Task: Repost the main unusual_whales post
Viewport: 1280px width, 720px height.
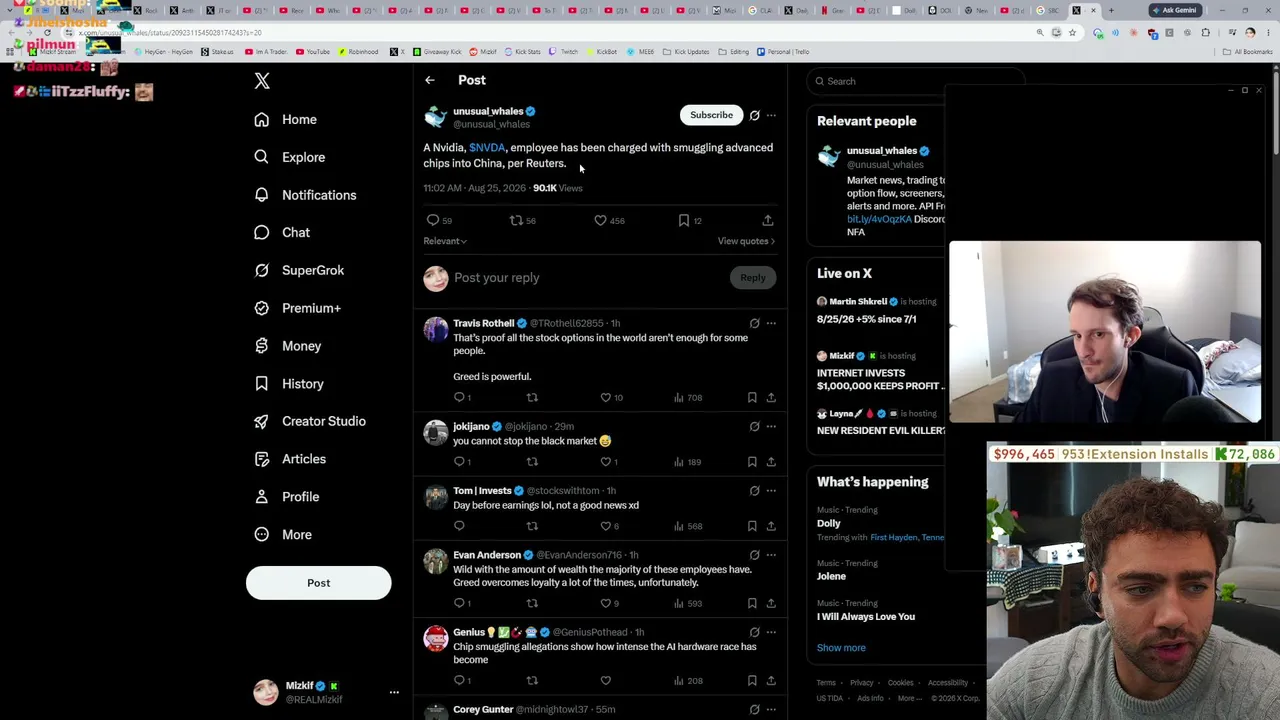Action: 516,220
